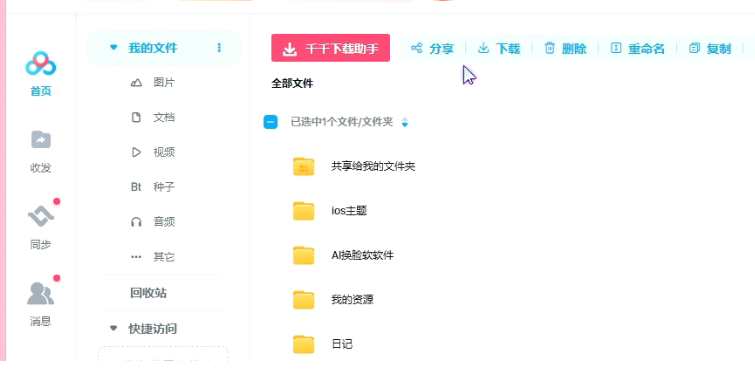The image size is (755, 384).
Task: Click the 其它 ellipsis icon
Action: (136, 257)
